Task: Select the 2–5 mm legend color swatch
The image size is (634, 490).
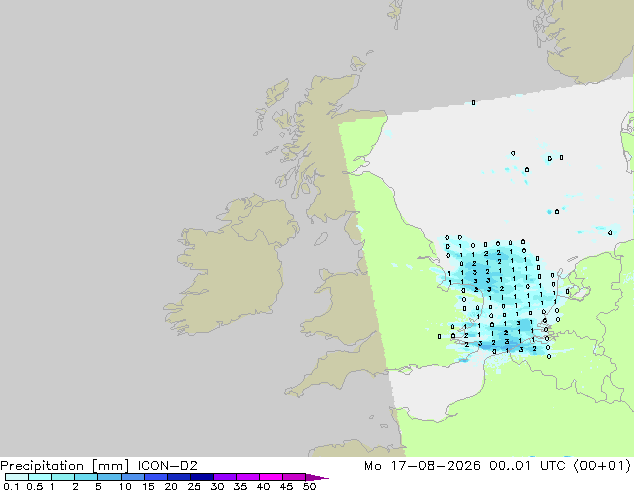Action: [86, 477]
